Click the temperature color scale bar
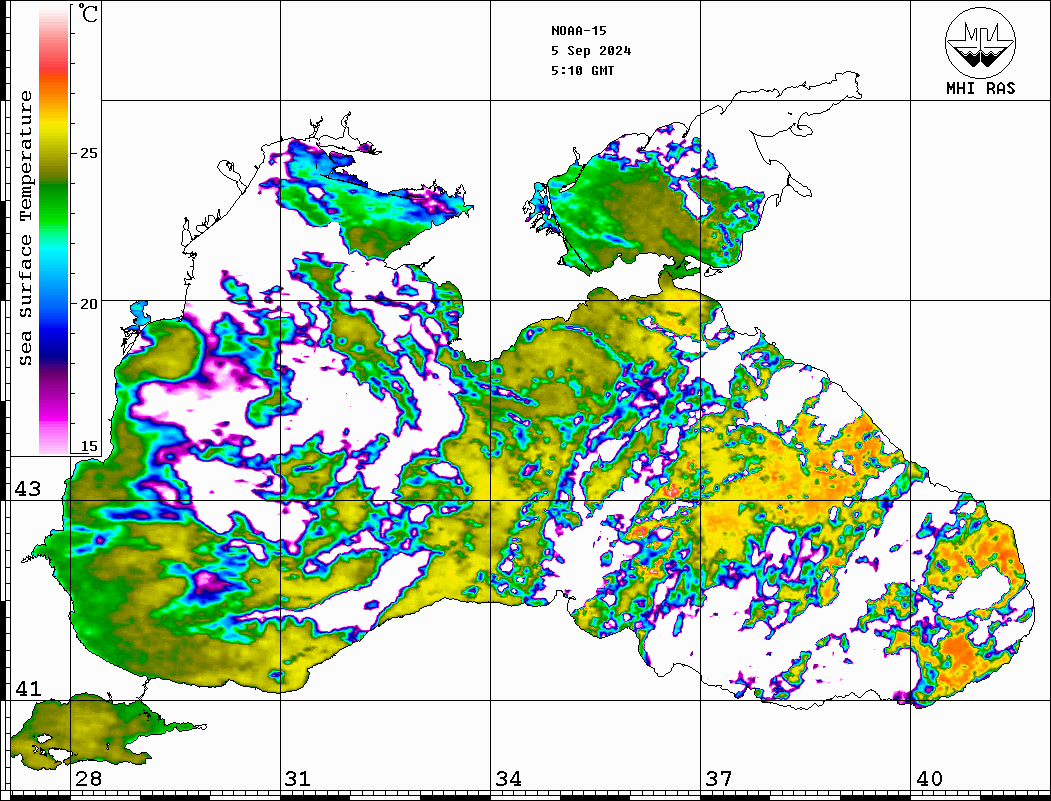 pos(54,230)
